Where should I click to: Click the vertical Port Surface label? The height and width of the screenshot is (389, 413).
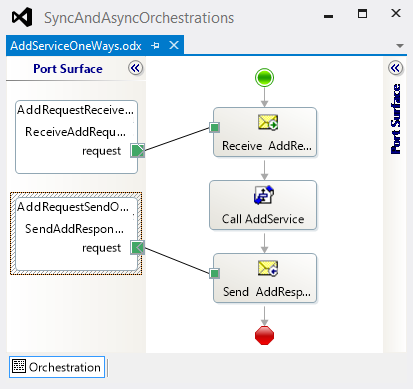(x=396, y=119)
